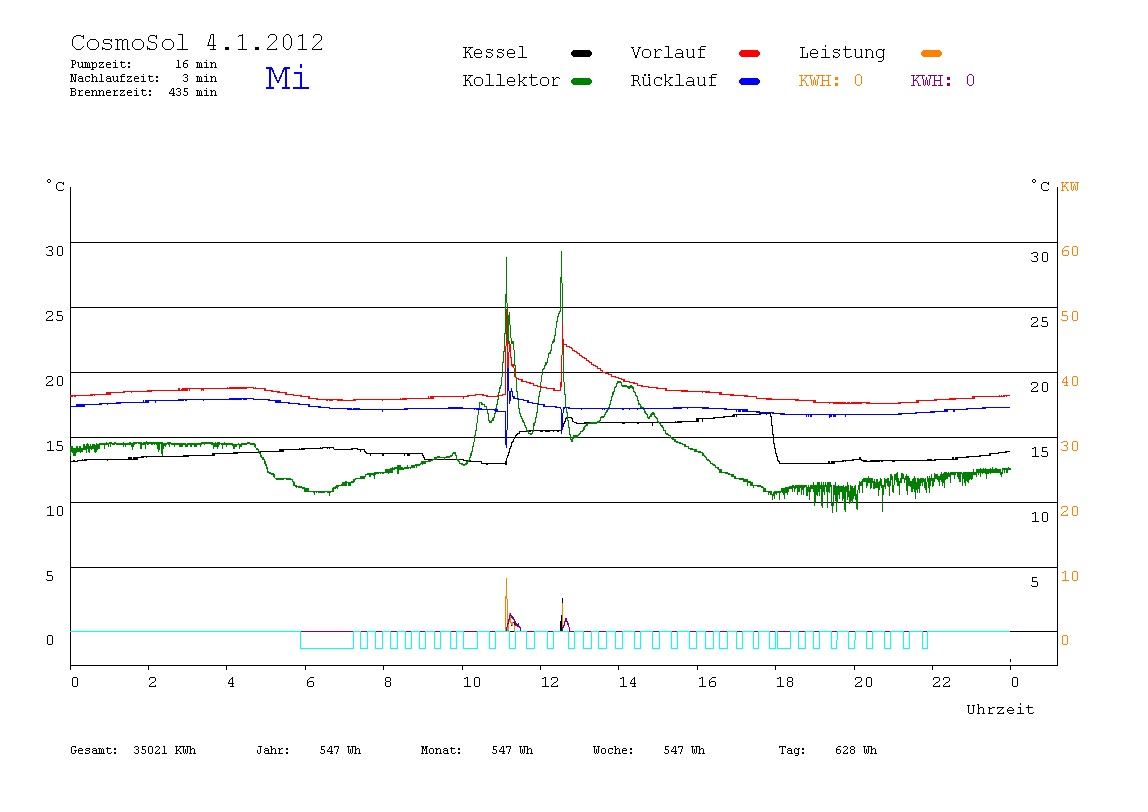Screen dimensions: 1148x812
Task: Click the time axis tick "18"
Action: pyautogui.click(x=784, y=682)
